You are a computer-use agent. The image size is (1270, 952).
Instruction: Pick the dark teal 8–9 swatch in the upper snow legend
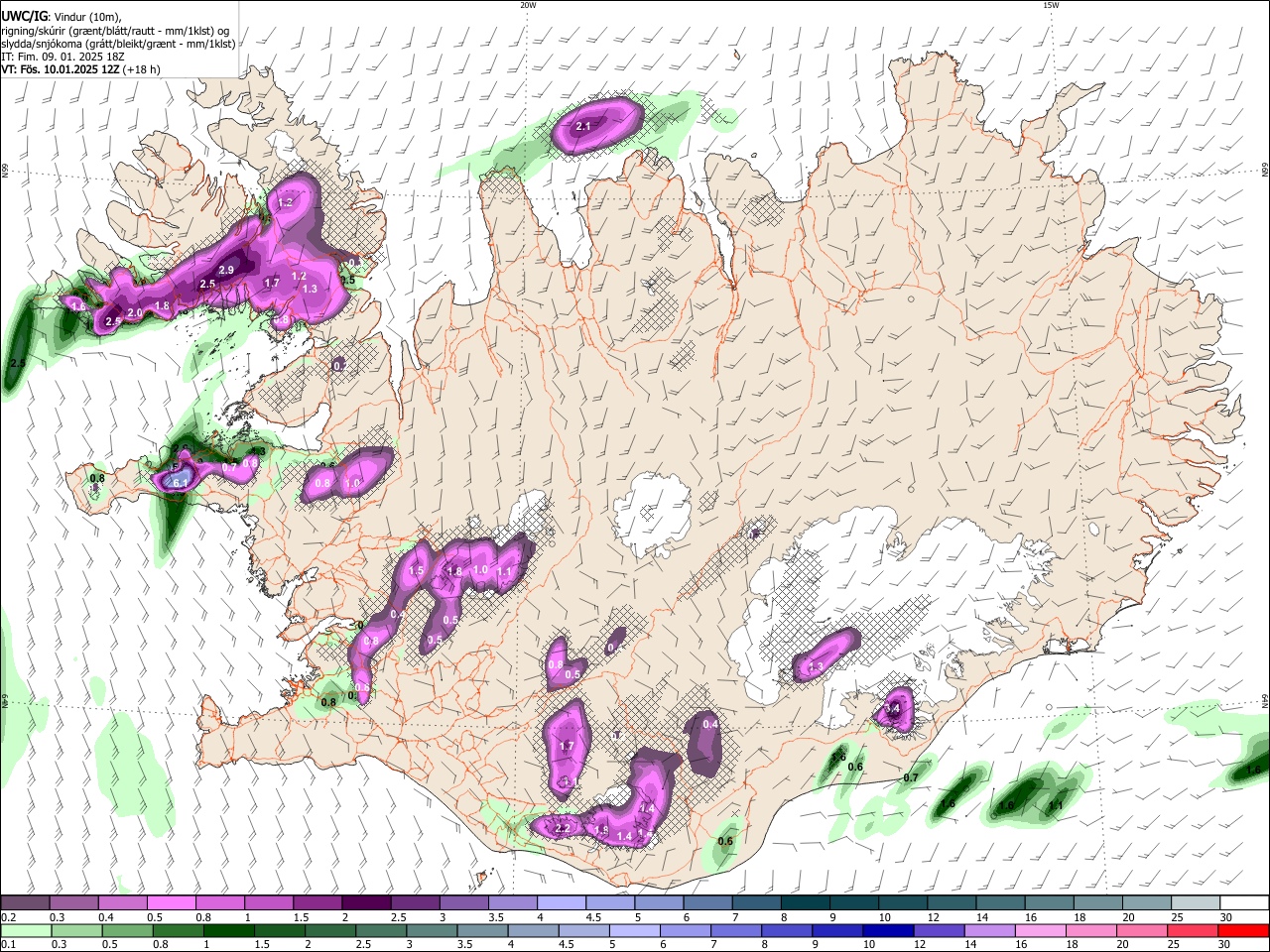pyautogui.click(x=804, y=902)
